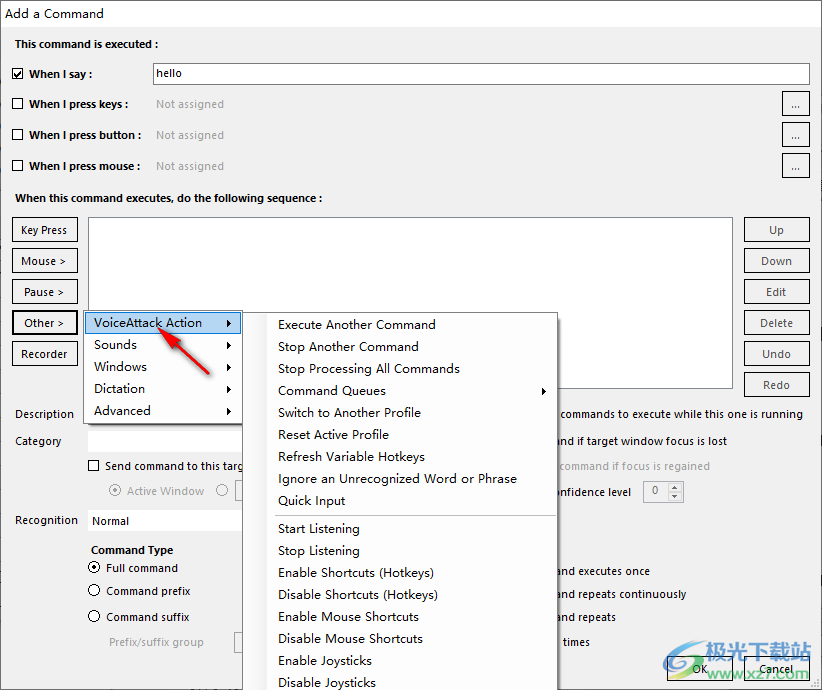Image resolution: width=822 pixels, height=690 pixels.
Task: Click the Delete button
Action: click(776, 322)
